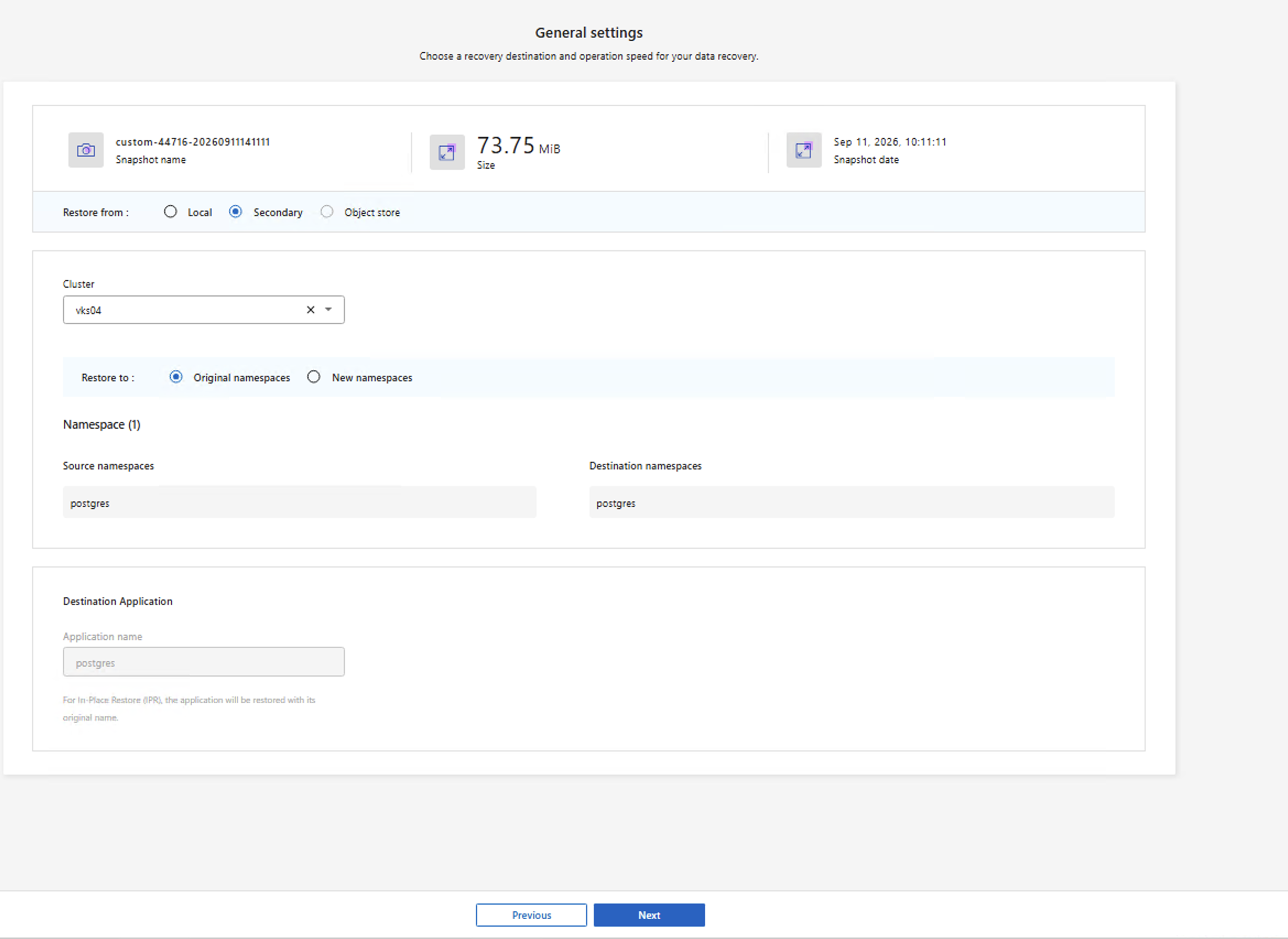Click the Destination Application heading
This screenshot has width=1288, height=939.
pyautogui.click(x=117, y=601)
